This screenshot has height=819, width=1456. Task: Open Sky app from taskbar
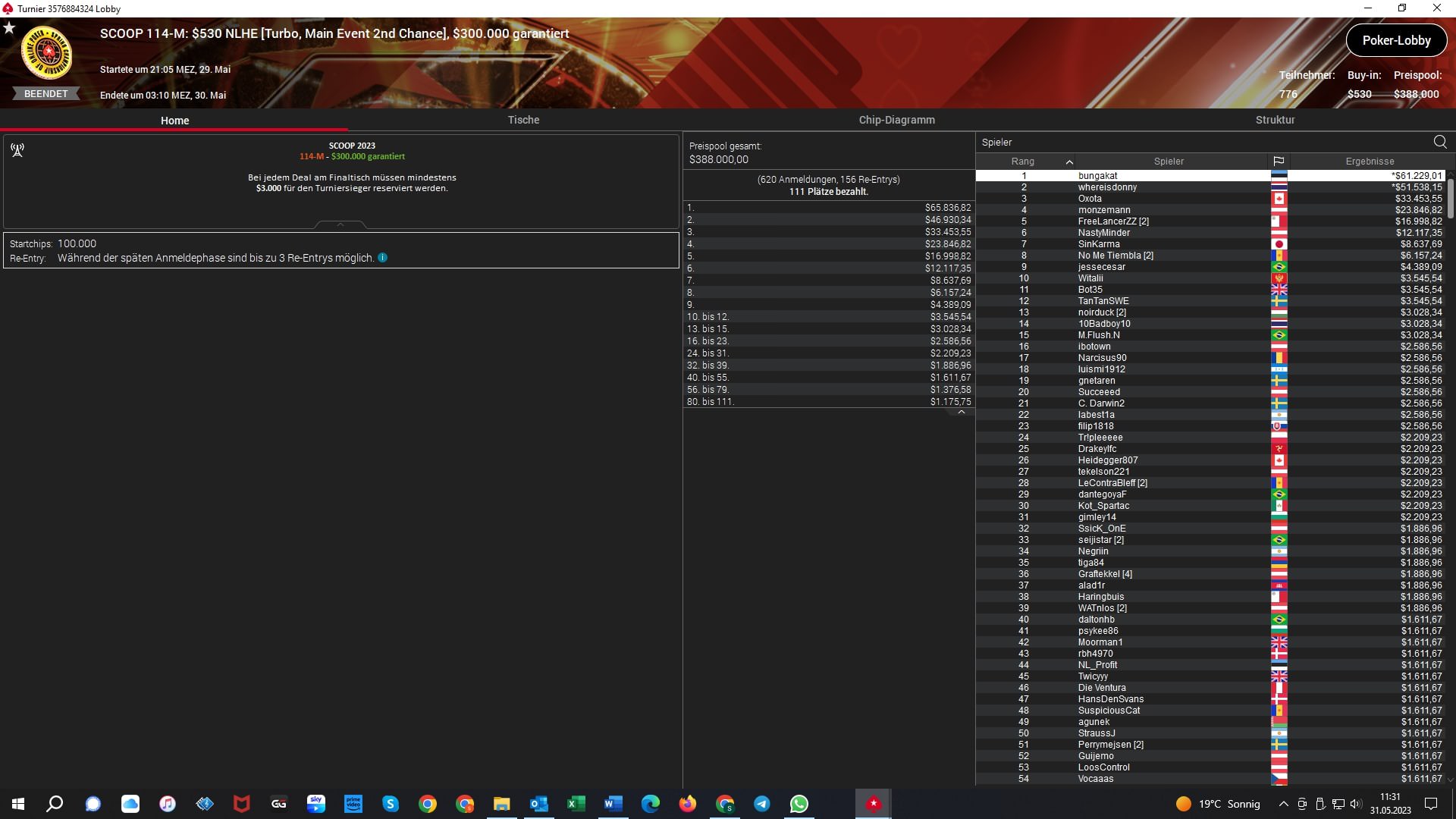[x=316, y=804]
